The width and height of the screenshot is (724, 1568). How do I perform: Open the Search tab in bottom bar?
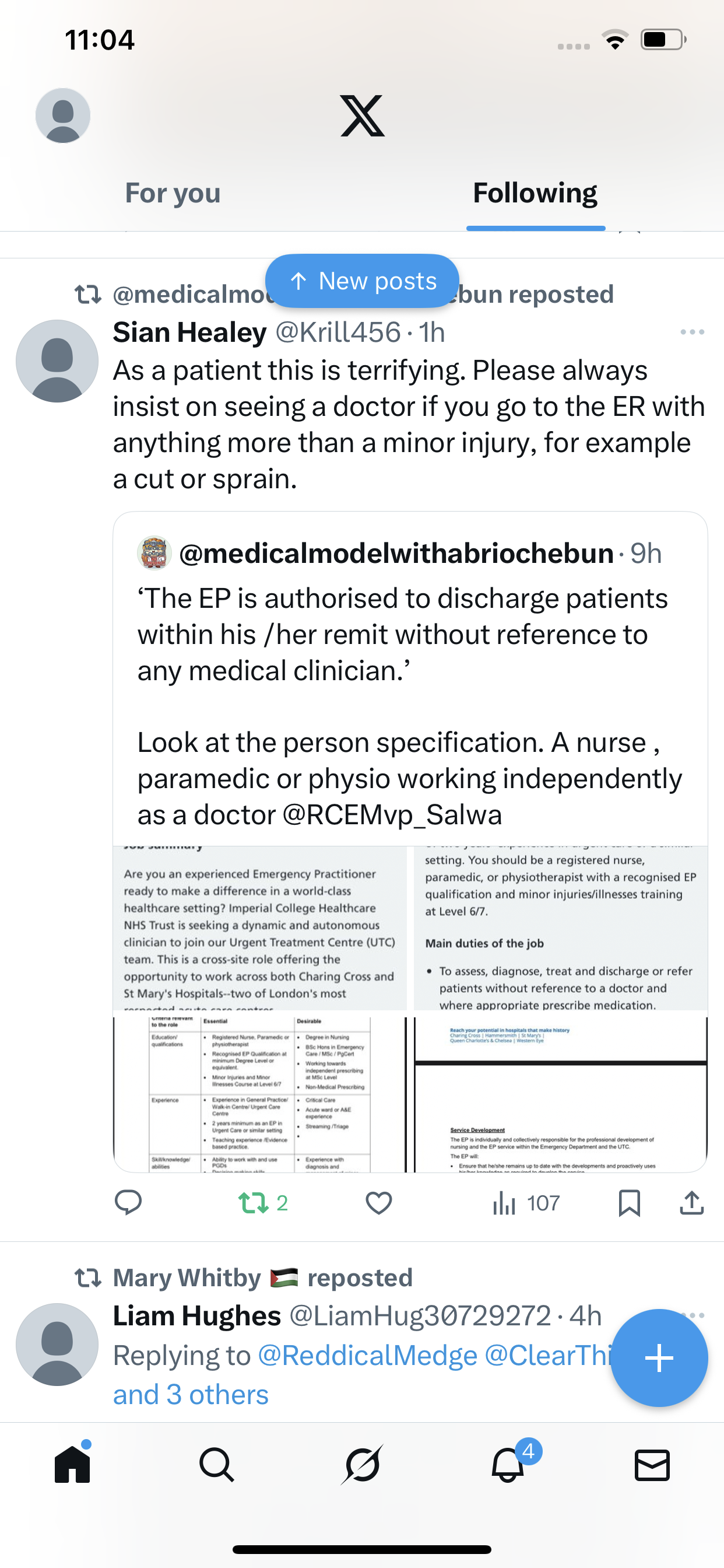click(x=217, y=1464)
